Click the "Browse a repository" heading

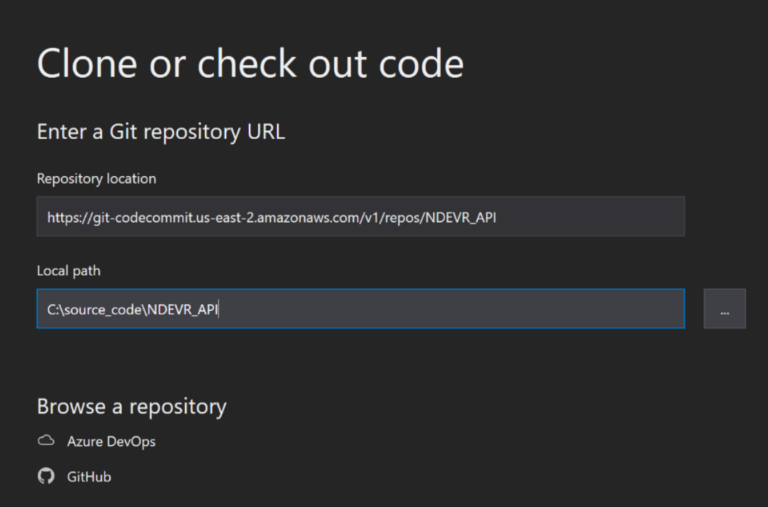coord(131,406)
